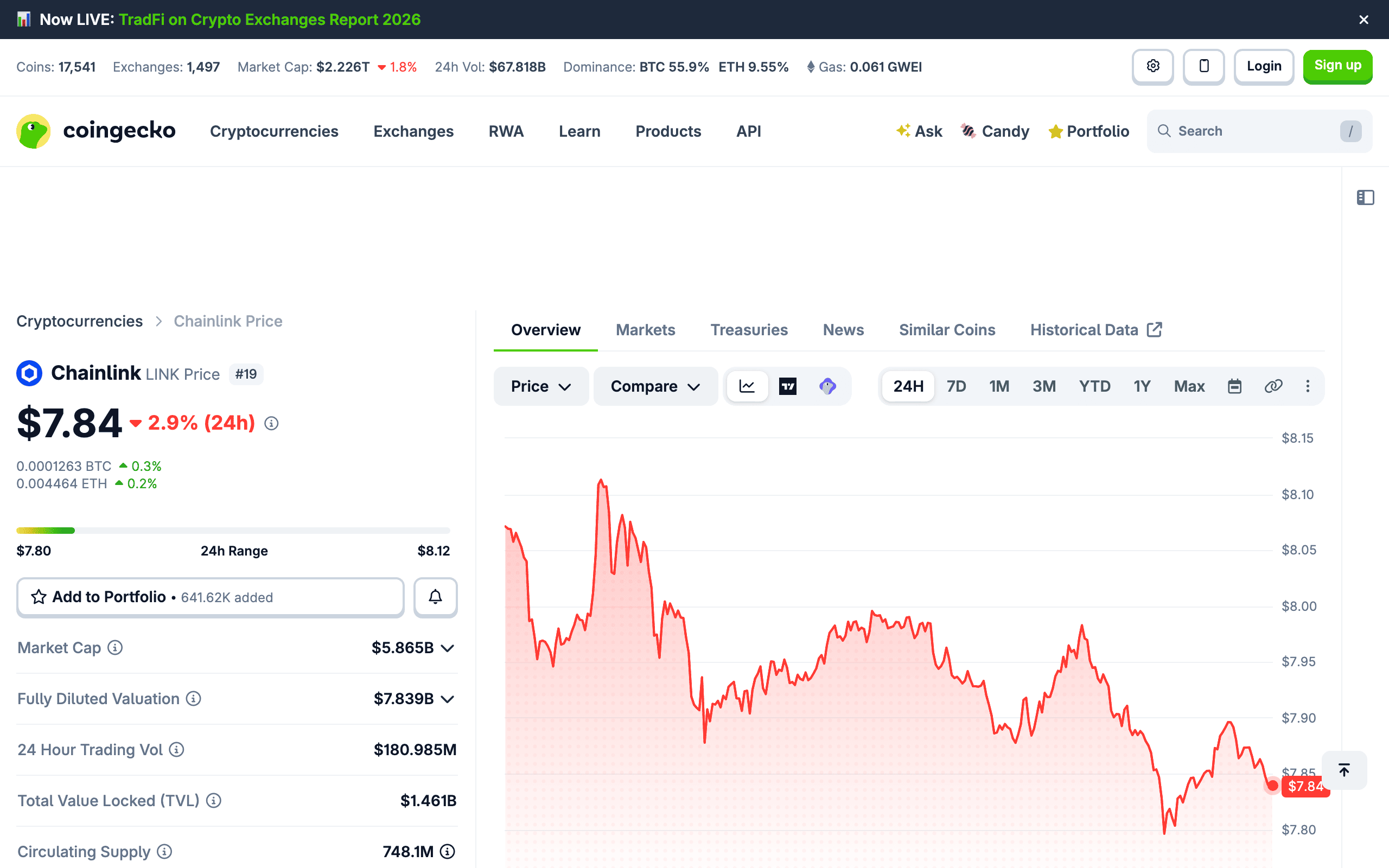The image size is (1389, 868).
Task: Open the calendar date range picker
Action: point(1234,386)
